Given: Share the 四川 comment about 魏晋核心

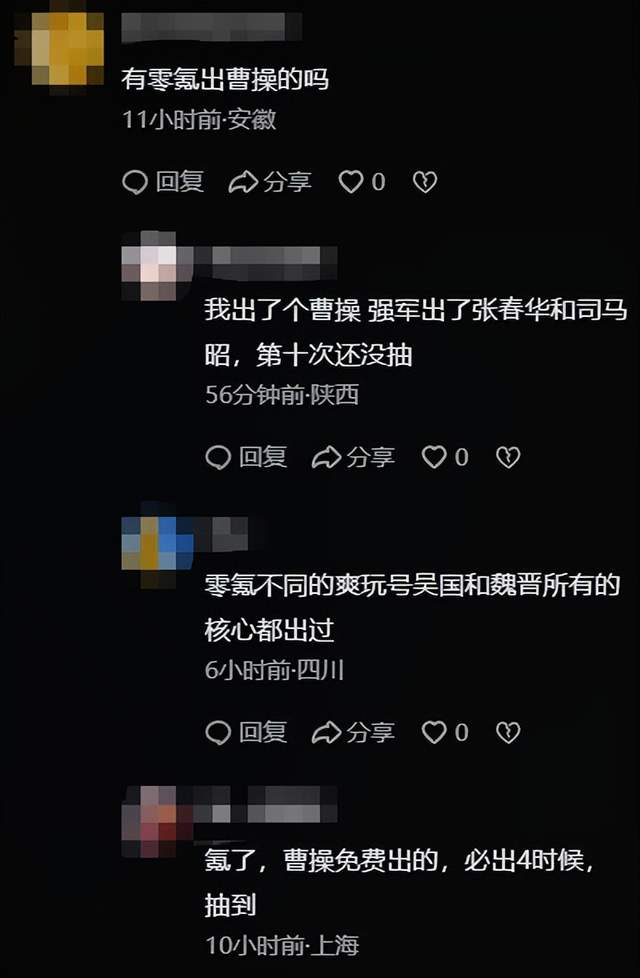Looking at the screenshot, I should (x=353, y=732).
